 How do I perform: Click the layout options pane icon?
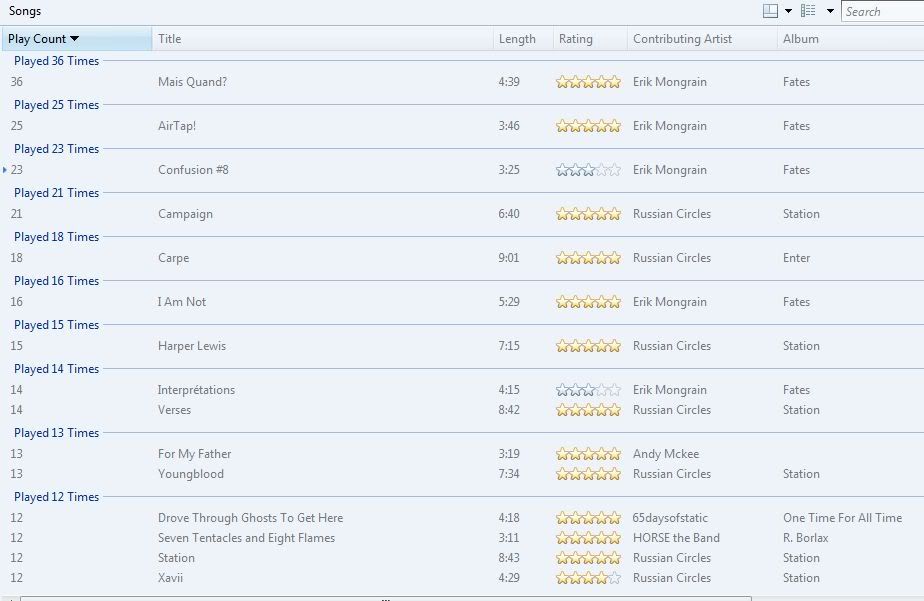click(x=770, y=11)
